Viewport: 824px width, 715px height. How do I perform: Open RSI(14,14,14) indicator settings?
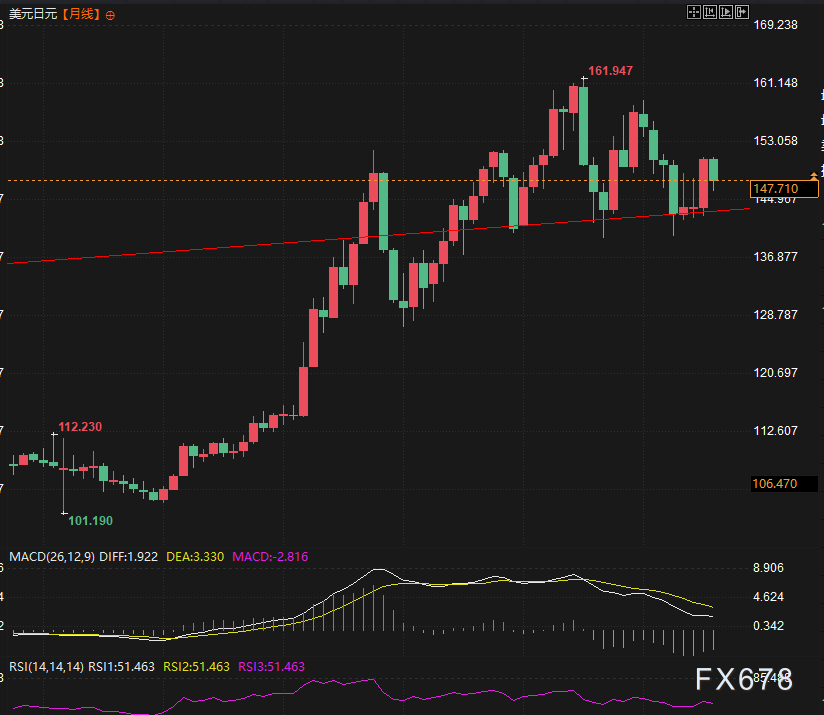pyautogui.click(x=46, y=667)
